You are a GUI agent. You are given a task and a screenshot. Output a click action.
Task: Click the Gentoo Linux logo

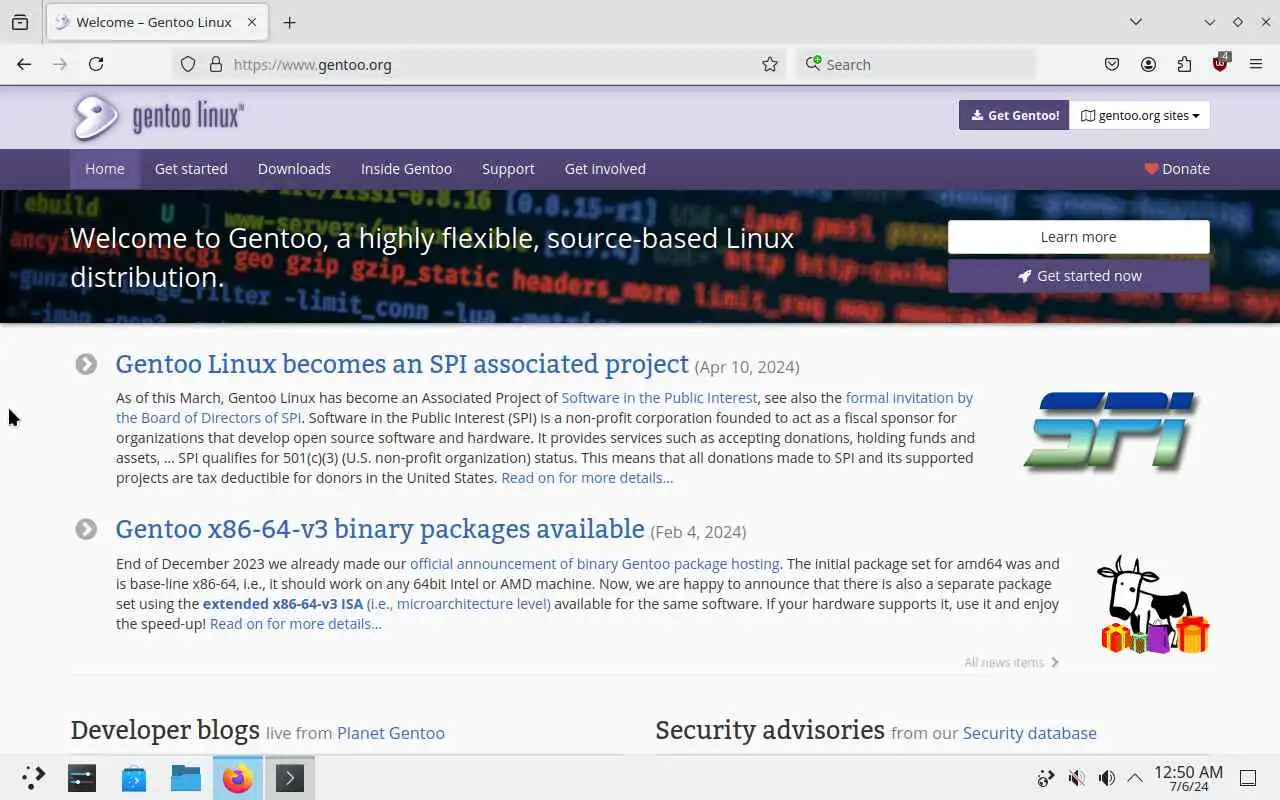click(x=158, y=117)
